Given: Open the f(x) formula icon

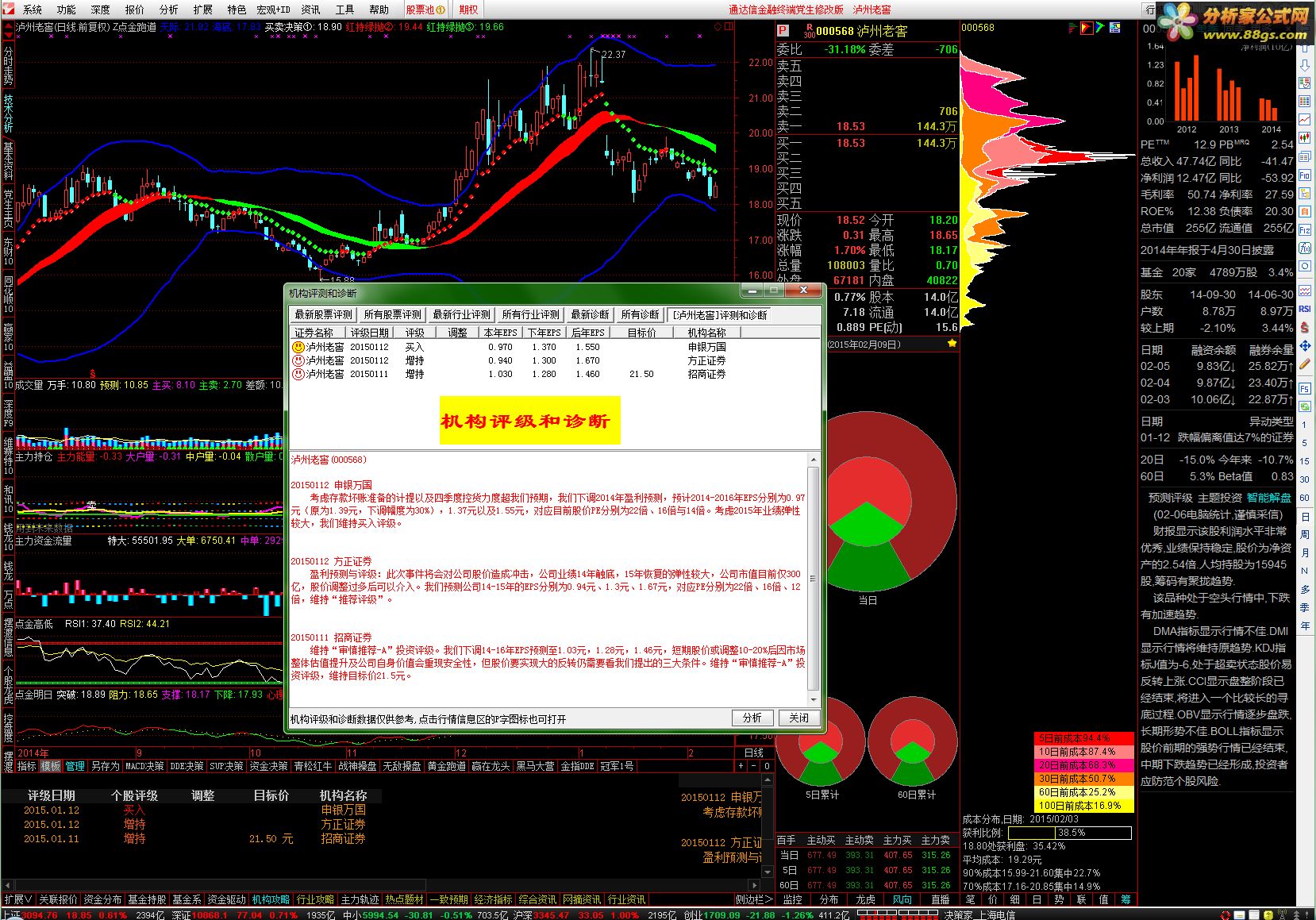Looking at the screenshot, I should tap(1305, 248).
